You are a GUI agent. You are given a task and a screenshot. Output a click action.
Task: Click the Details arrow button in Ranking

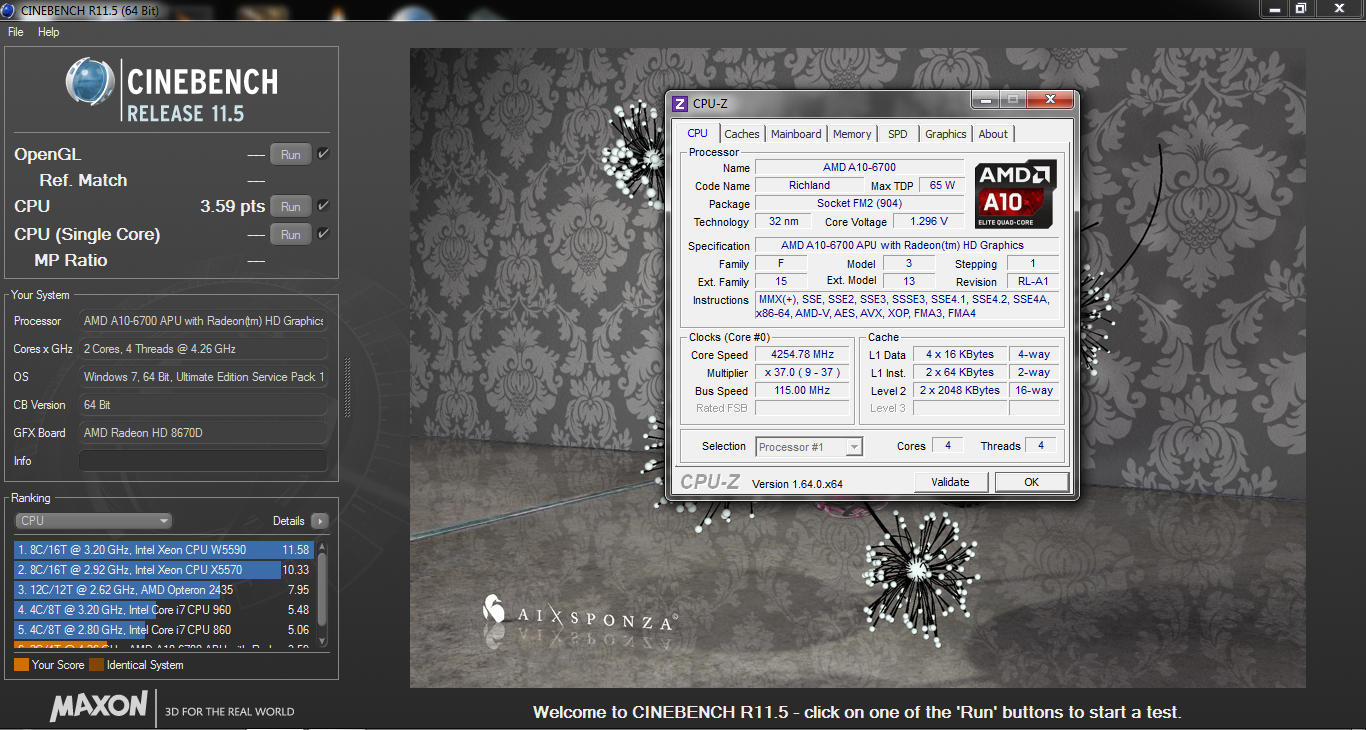(319, 521)
